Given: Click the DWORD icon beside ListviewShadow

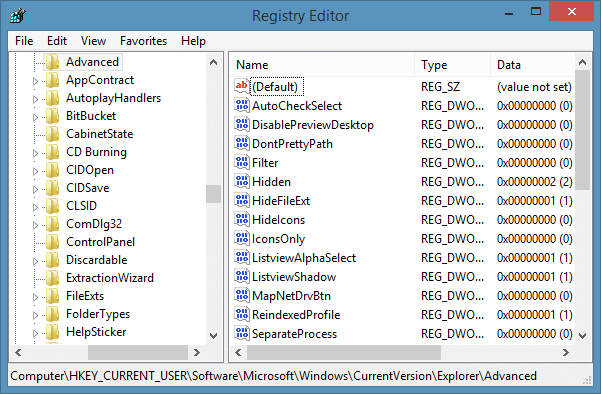Looking at the screenshot, I should coord(241,276).
